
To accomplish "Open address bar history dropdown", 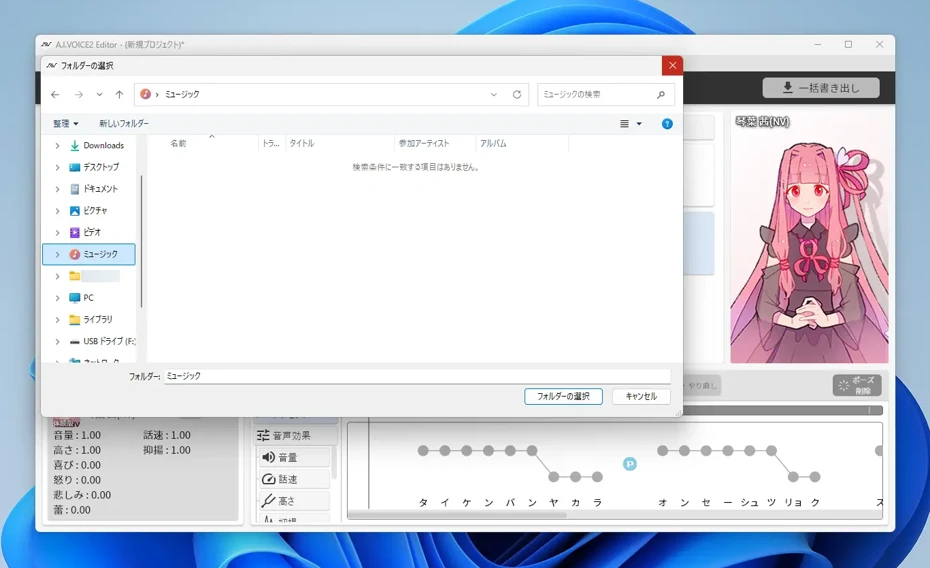I will (x=493, y=94).
